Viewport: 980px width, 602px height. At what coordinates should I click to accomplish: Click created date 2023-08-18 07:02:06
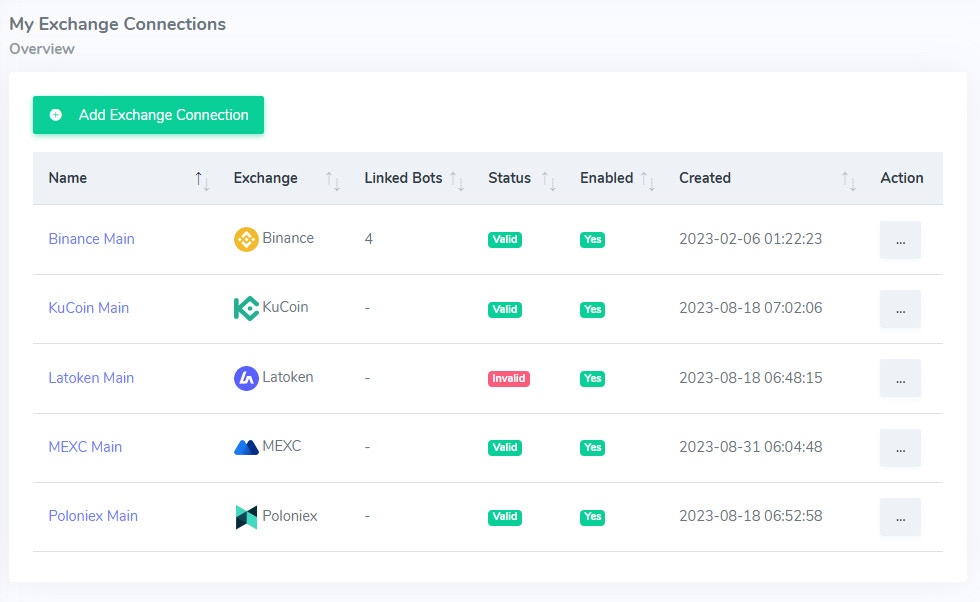[751, 308]
